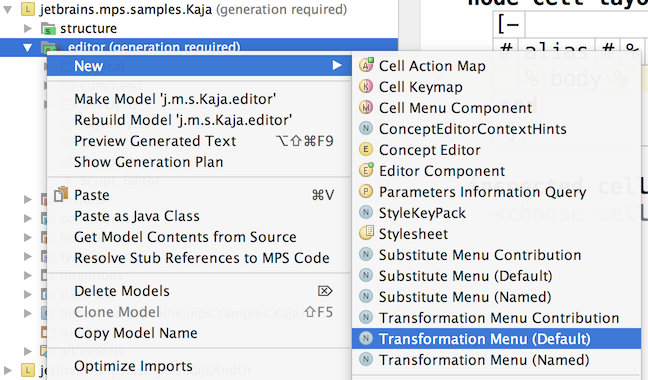Open the New context menu item
648x380 pixels.
pos(199,66)
